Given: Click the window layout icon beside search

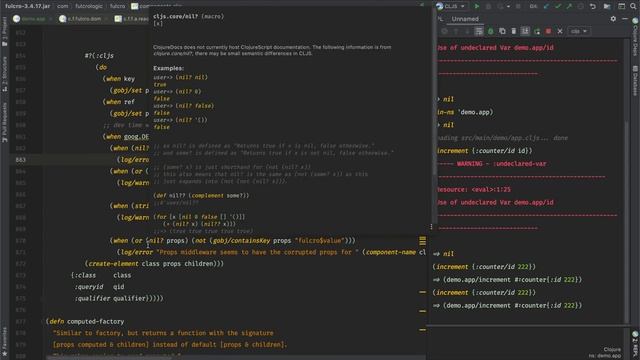Looking at the screenshot, I should click(x=621, y=6).
